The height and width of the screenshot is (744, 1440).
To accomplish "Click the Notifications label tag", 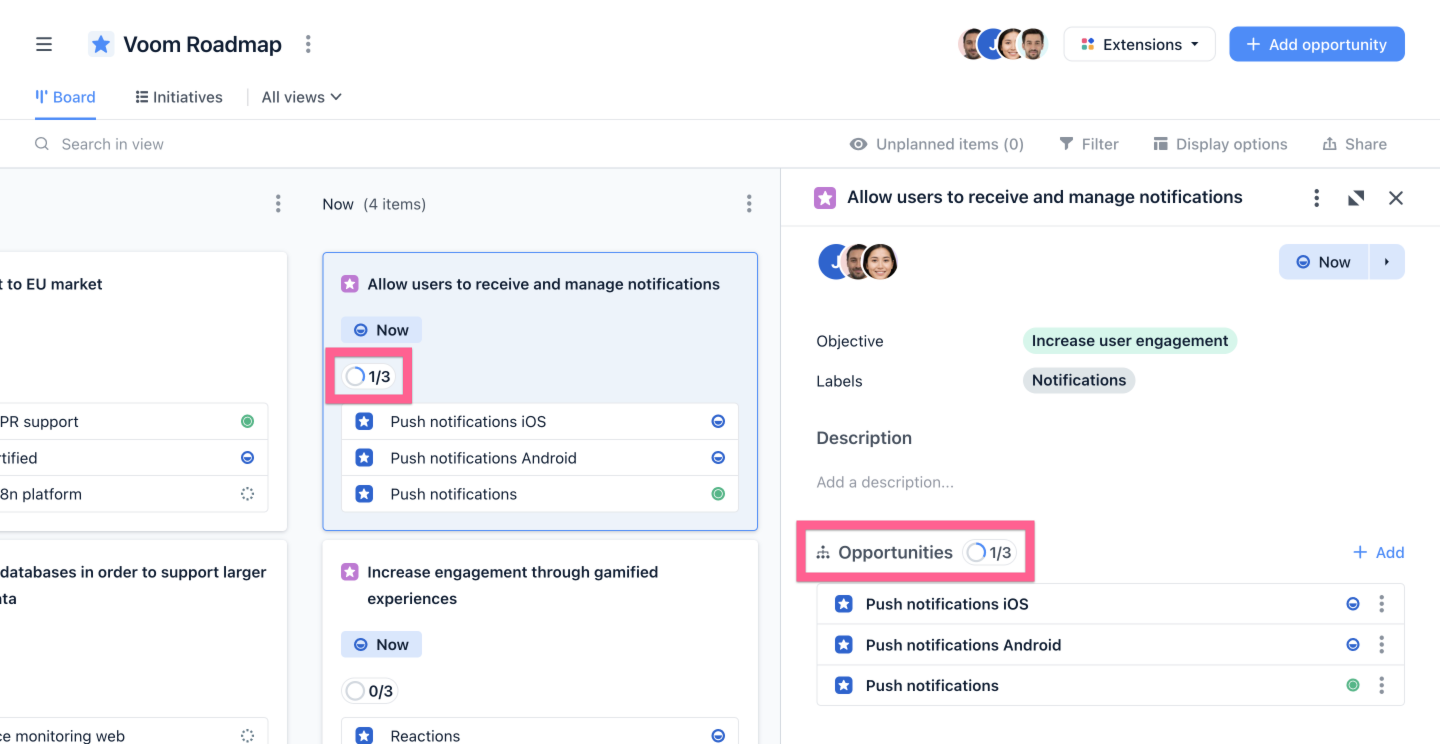I will pos(1079,380).
